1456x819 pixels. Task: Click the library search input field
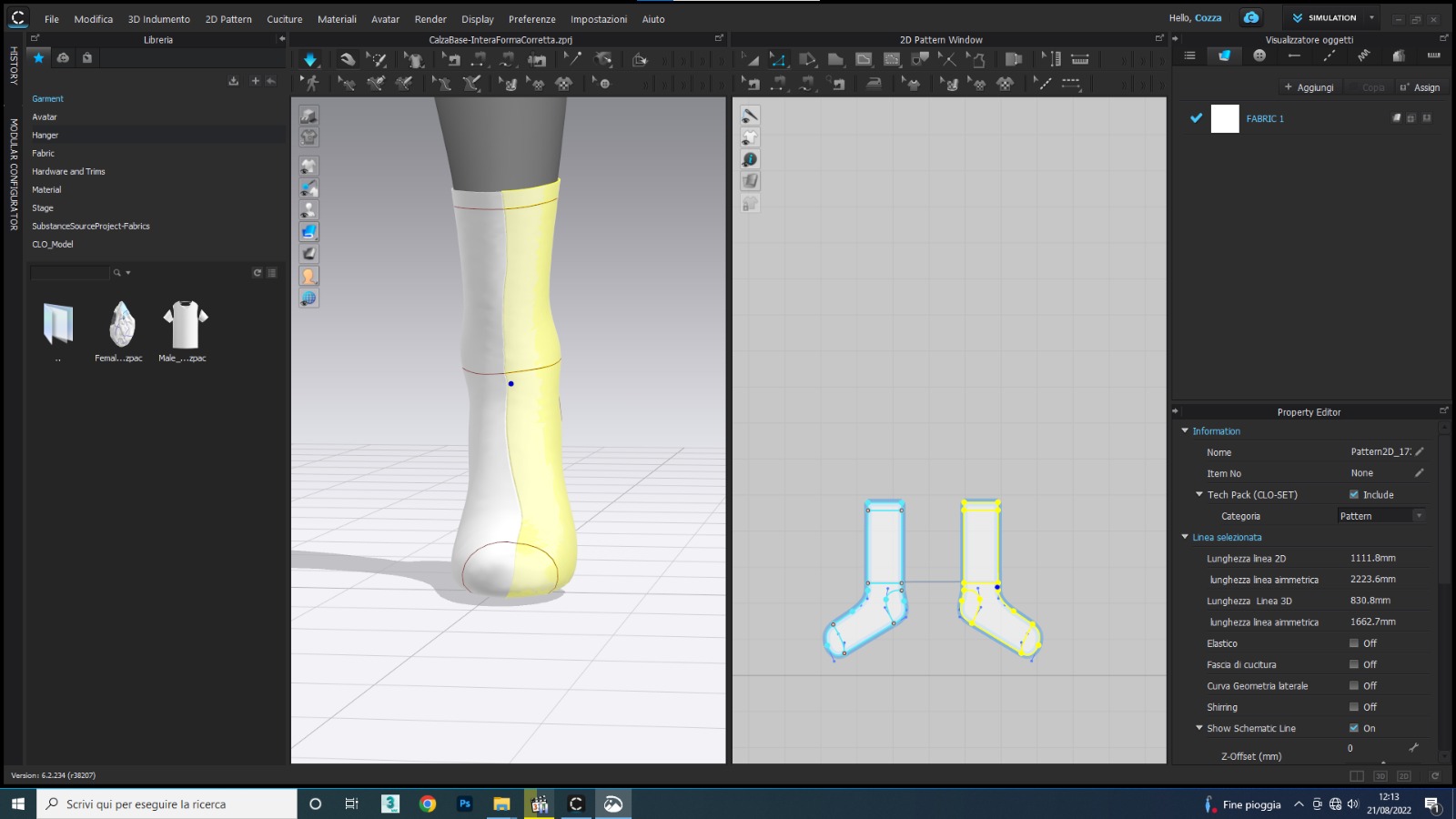69,273
